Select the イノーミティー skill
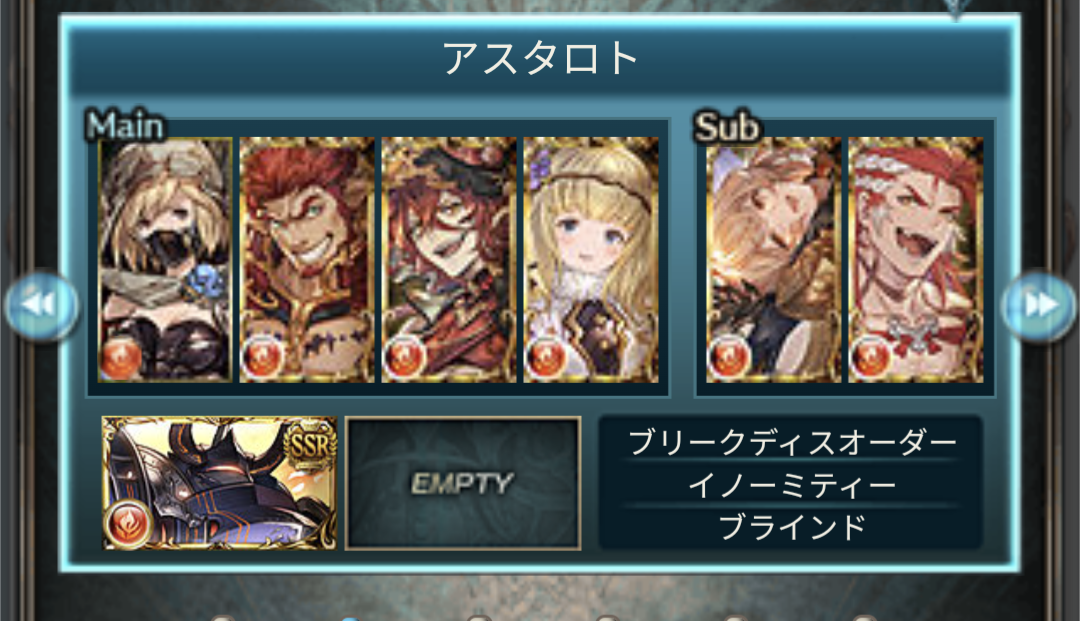Image resolution: width=1080 pixels, height=621 pixels. [792, 486]
